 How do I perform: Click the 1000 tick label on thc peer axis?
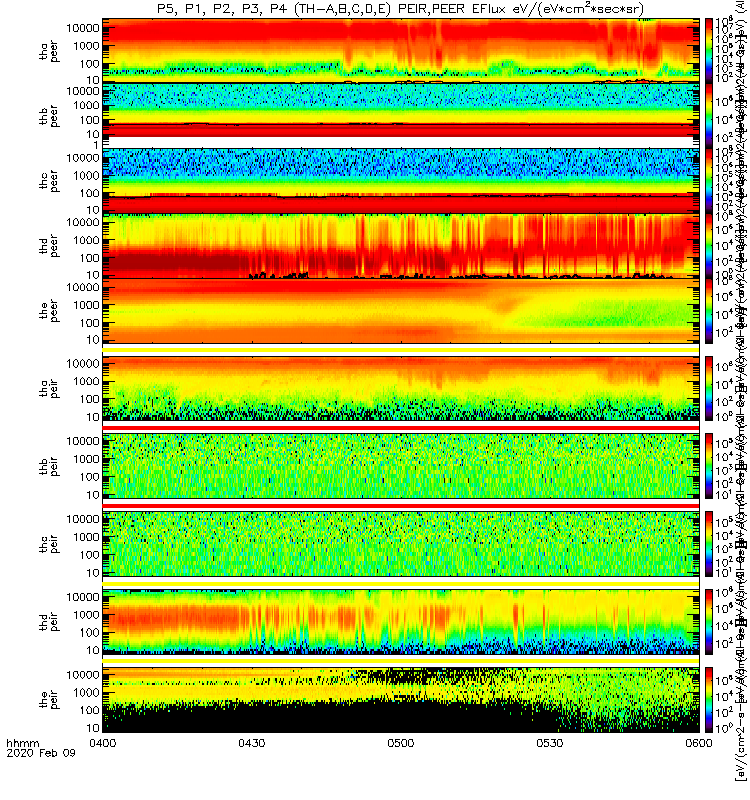pyautogui.click(x=86, y=176)
